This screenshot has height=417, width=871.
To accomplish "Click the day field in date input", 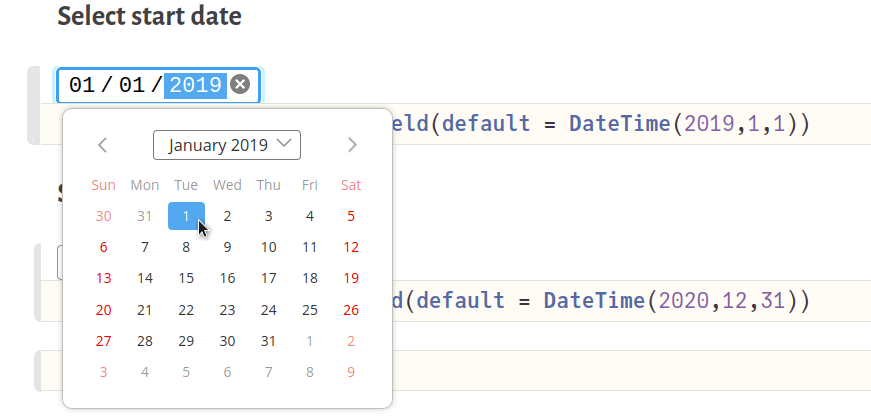I will (132, 85).
